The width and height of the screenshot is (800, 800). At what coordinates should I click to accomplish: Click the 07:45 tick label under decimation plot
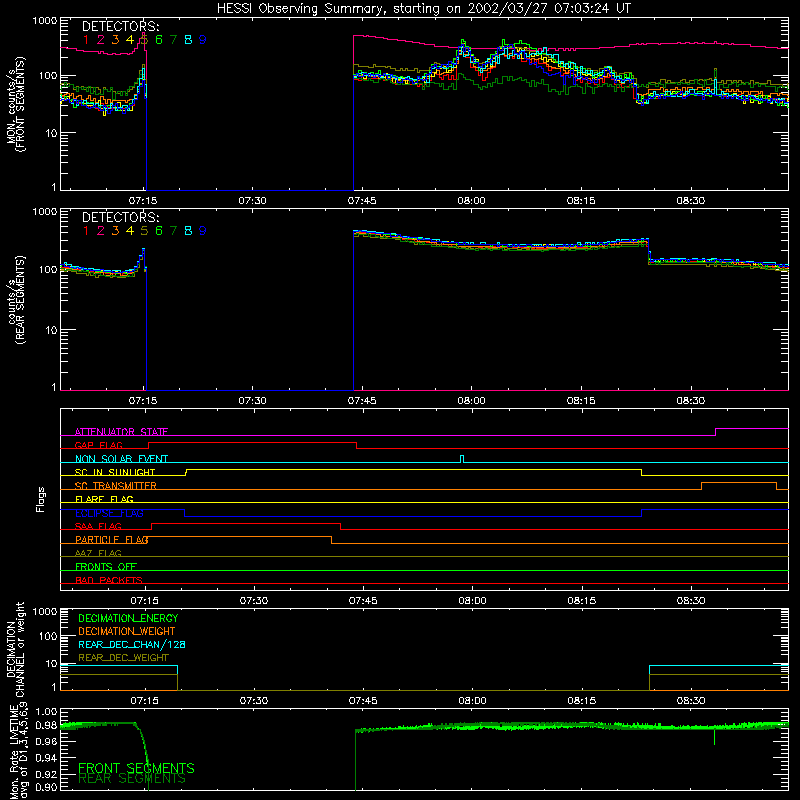click(363, 701)
